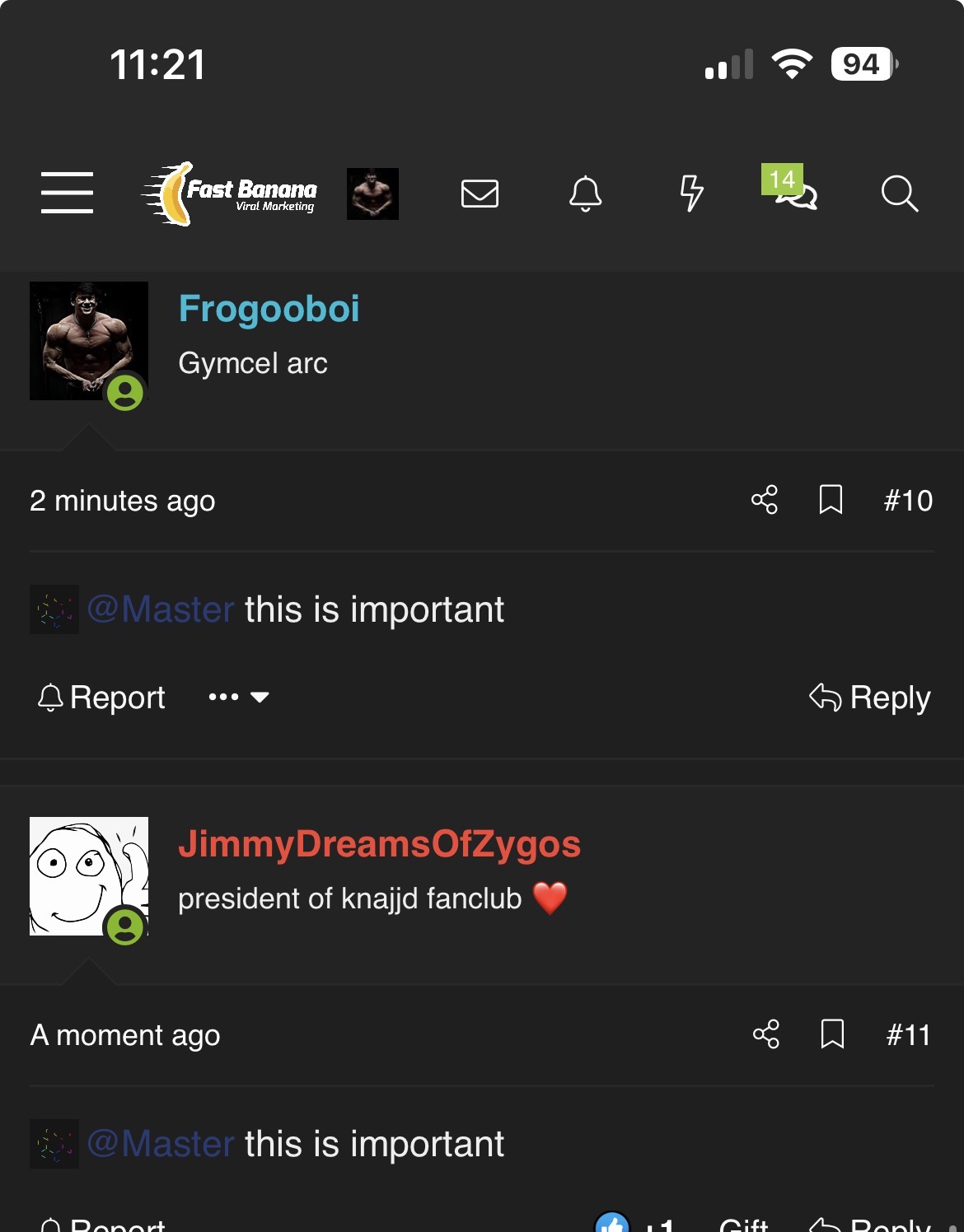Open the hamburger navigation menu

tap(67, 193)
